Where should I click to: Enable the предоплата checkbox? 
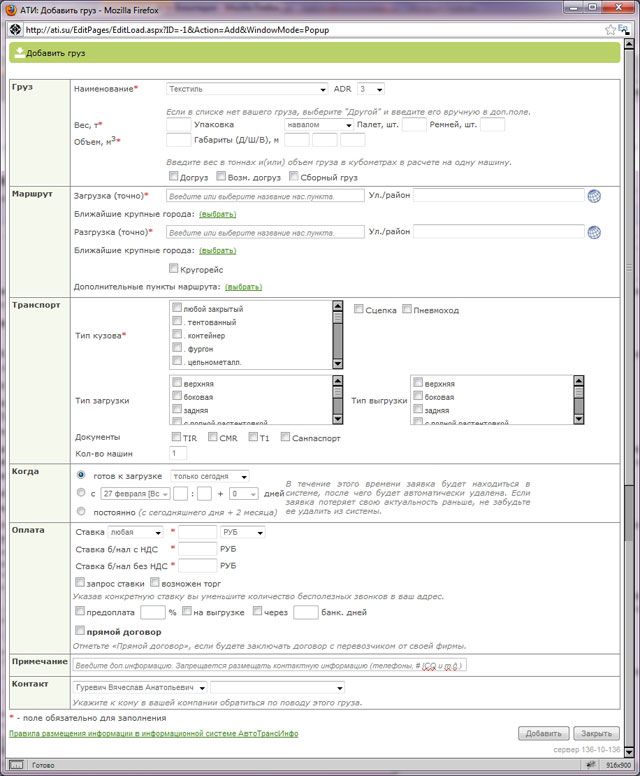80,611
